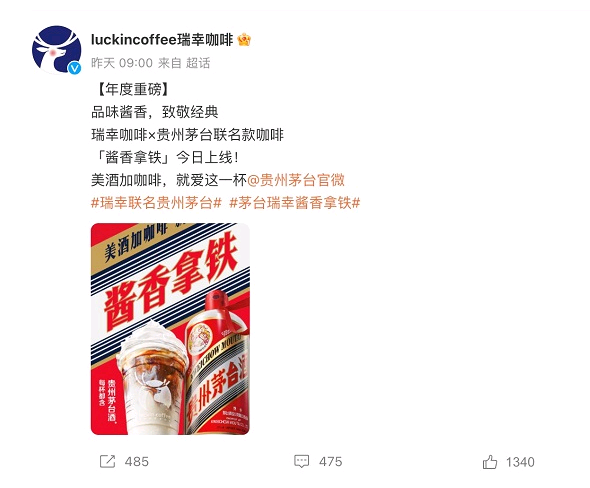The height and width of the screenshot is (488, 590).
Task: Open hashtag #茅台瑞幸酱香拿铁#
Action: click(295, 203)
